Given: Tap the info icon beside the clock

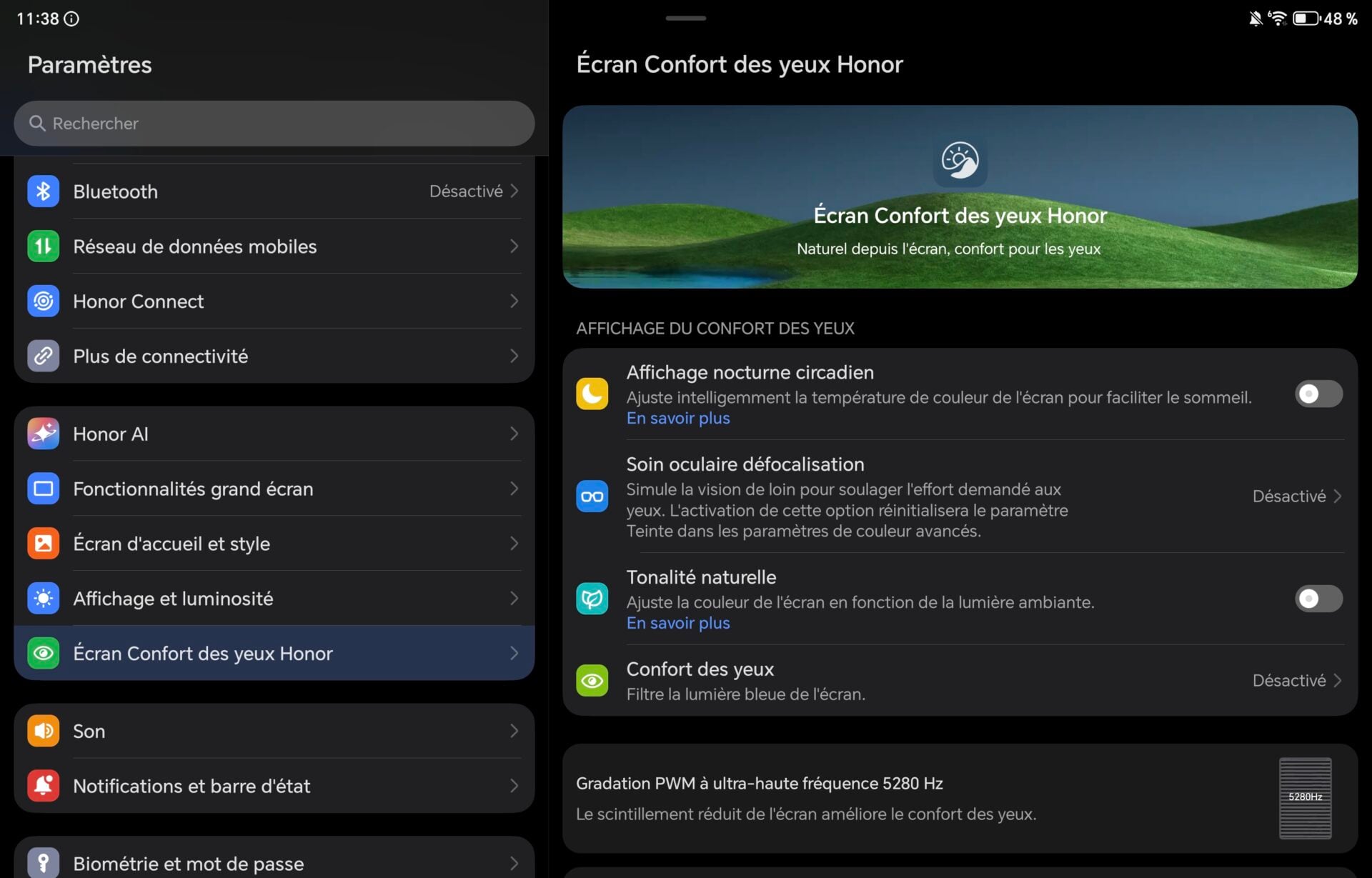Looking at the screenshot, I should coord(71,19).
